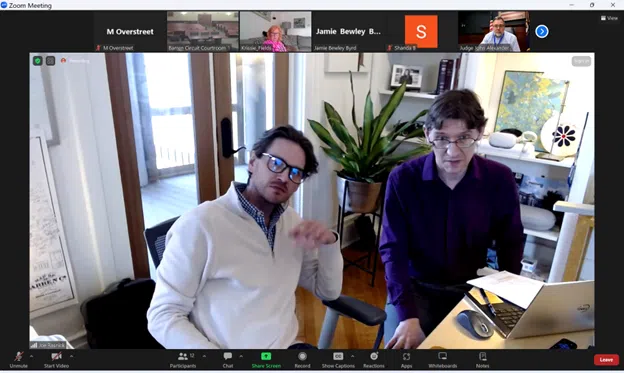Start sharing with Share Screen
The image size is (624, 373).
pos(266,360)
